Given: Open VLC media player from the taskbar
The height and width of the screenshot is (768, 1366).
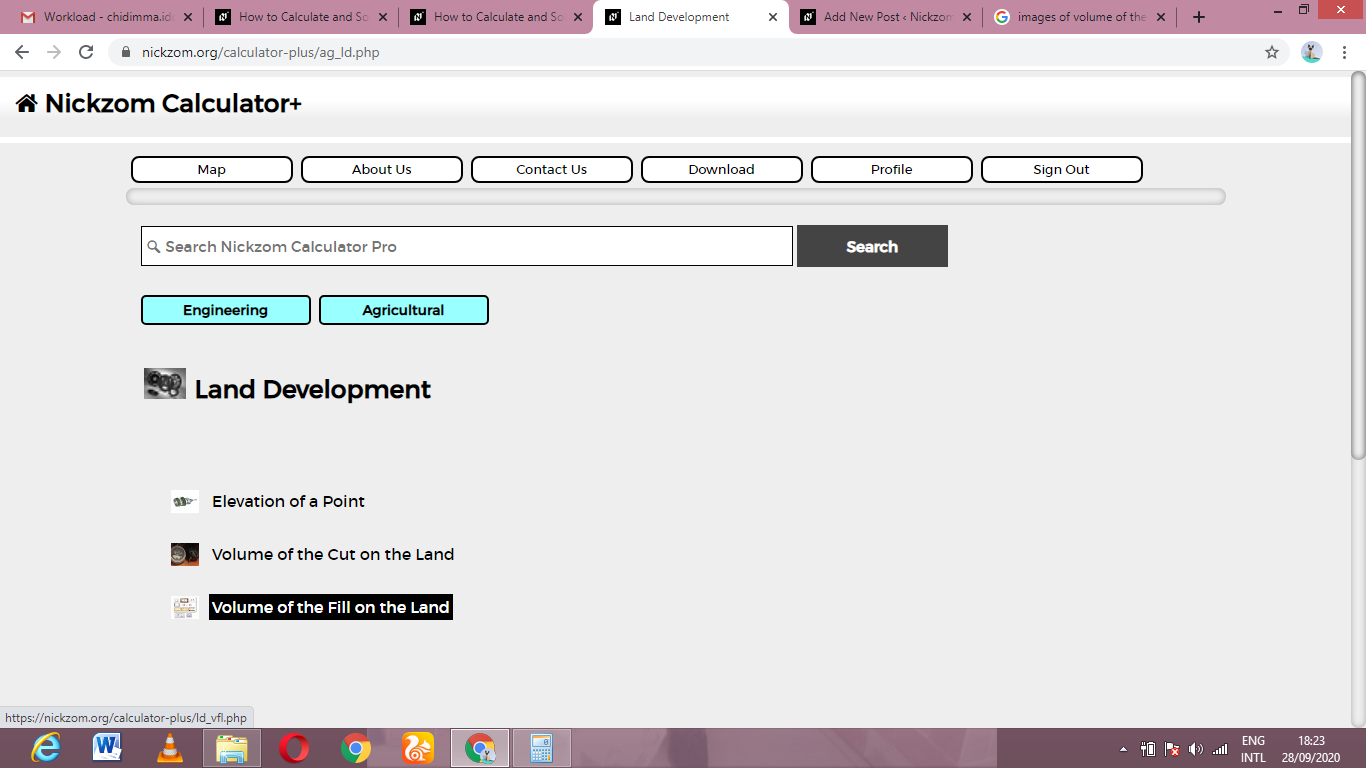Looking at the screenshot, I should (170, 748).
